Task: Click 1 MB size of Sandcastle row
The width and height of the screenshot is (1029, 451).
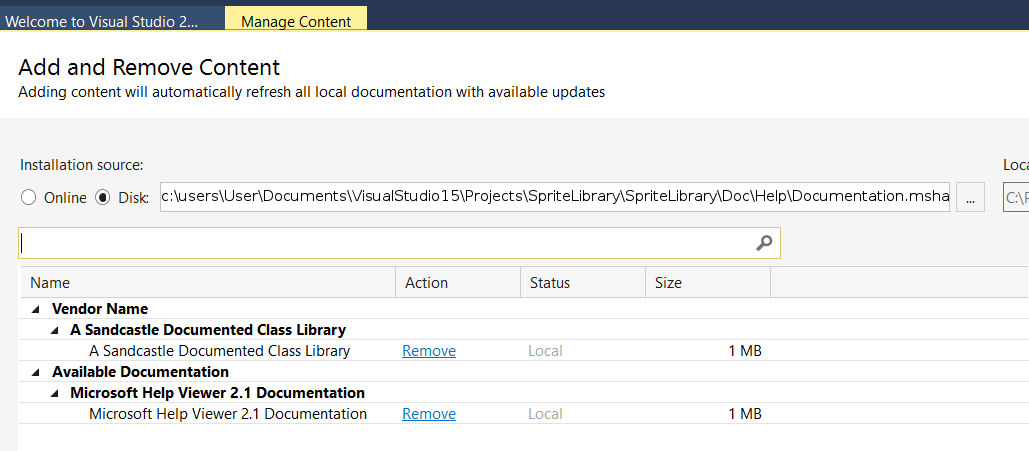Action: [x=745, y=351]
